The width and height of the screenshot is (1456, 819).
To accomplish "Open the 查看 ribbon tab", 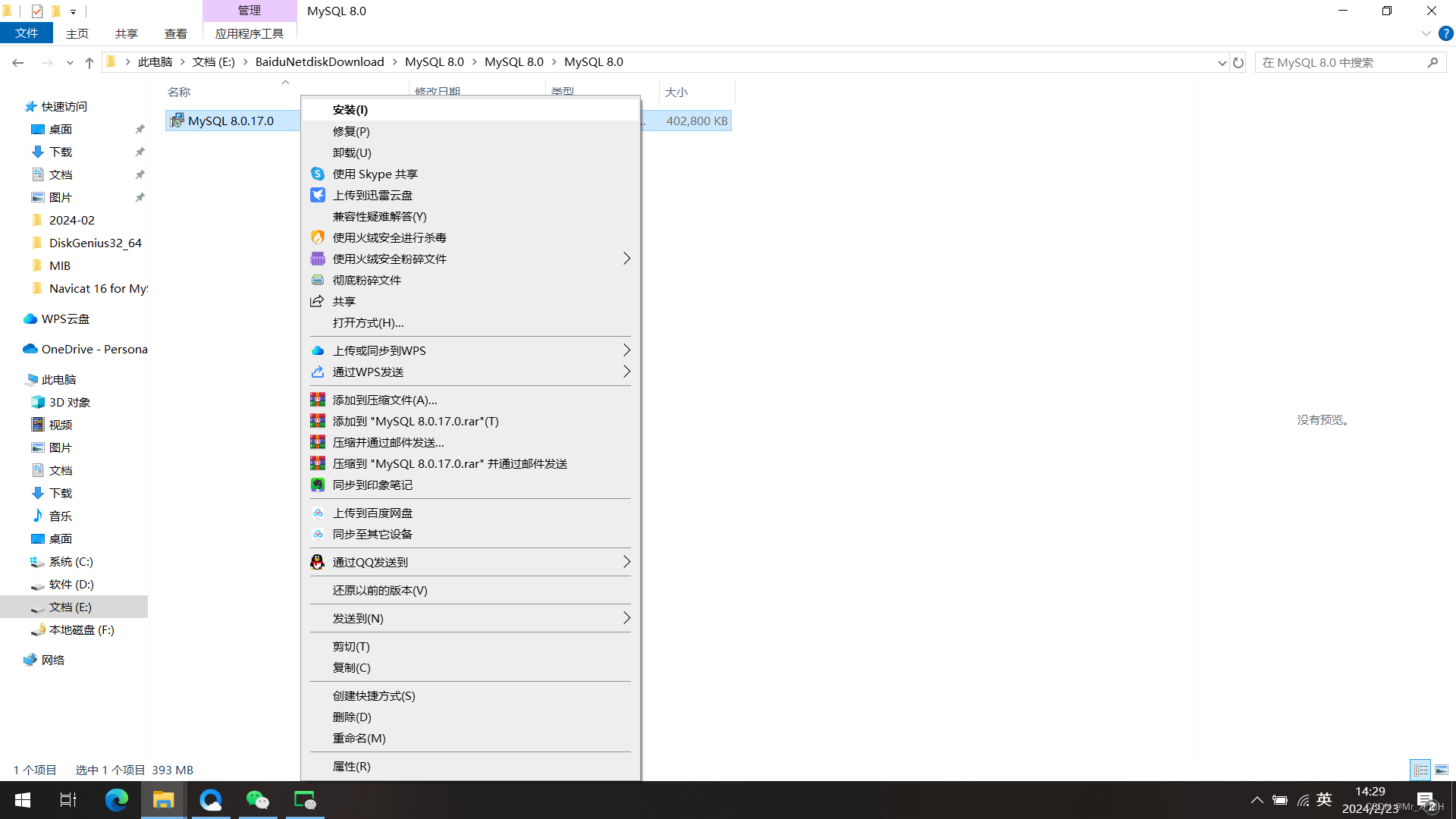I will [175, 33].
